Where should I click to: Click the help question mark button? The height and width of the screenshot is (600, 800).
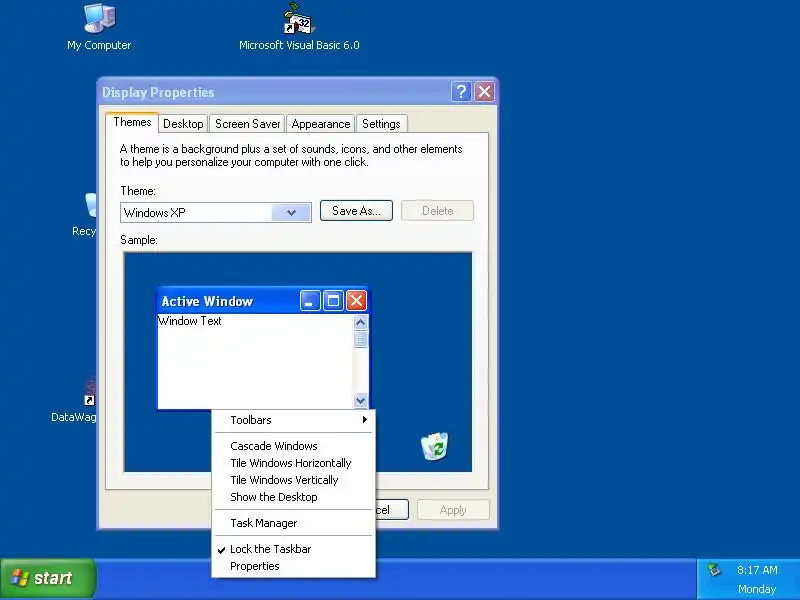461,92
